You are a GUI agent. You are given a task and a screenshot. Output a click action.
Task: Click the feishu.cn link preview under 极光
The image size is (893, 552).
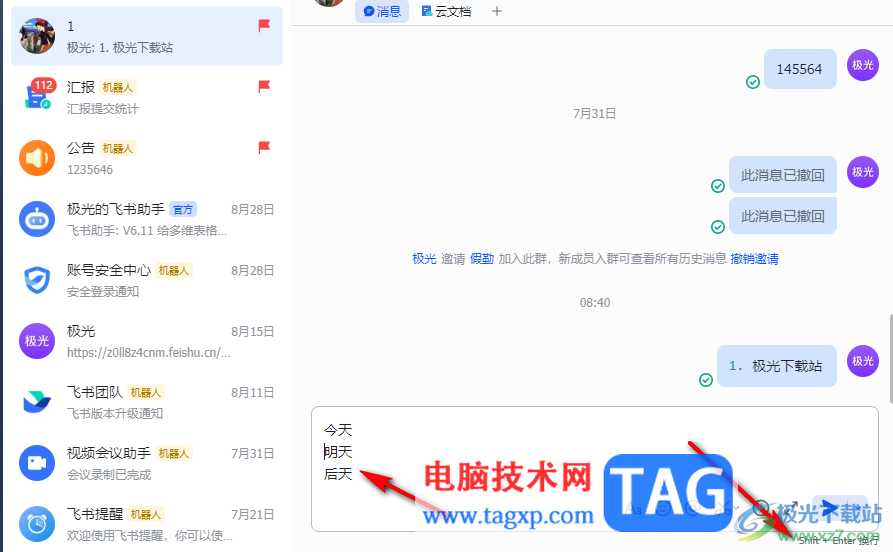[148, 352]
